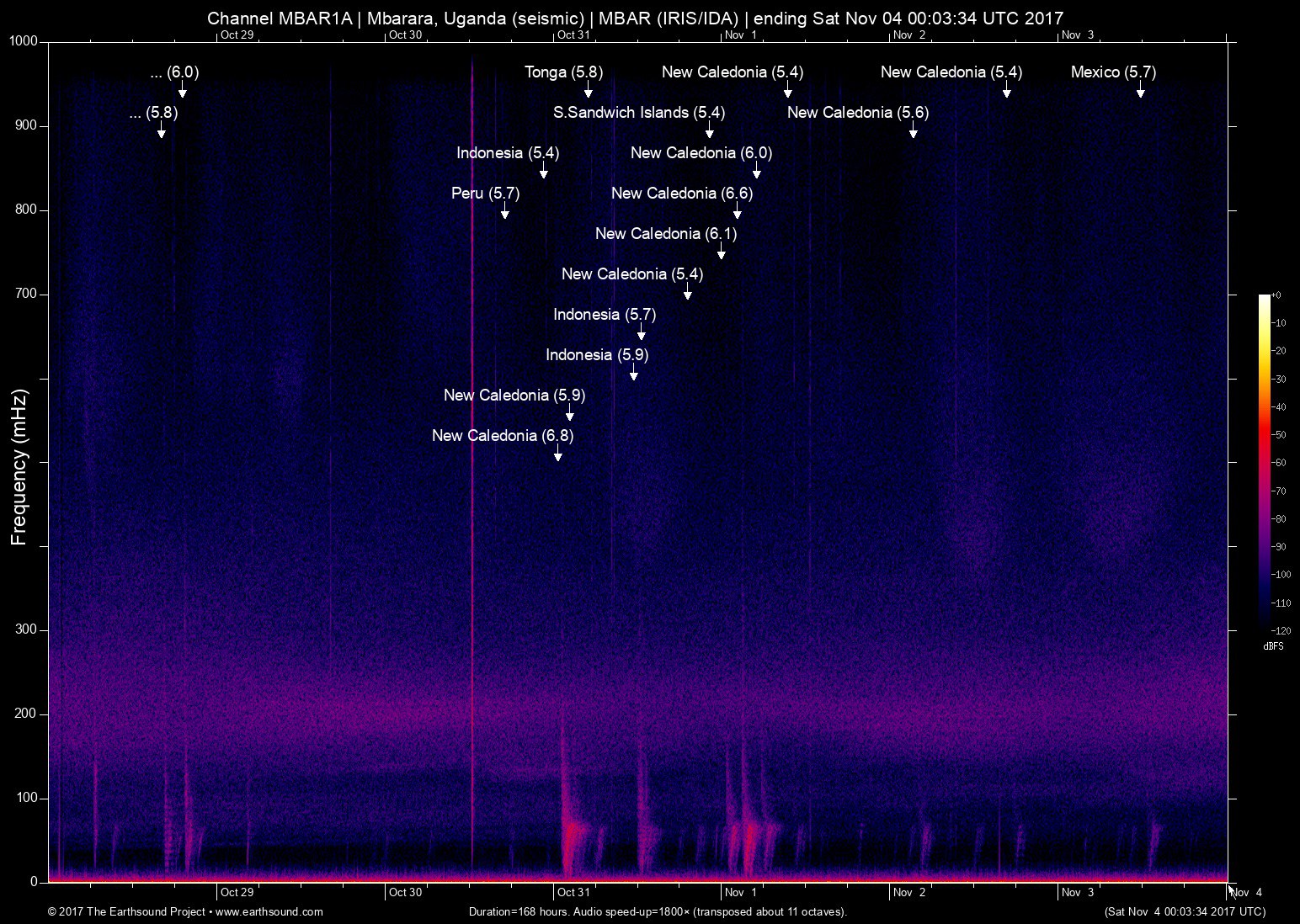Select the Tonga (5.8) earthquake marker
This screenshot has width=1300, height=924.
[562, 72]
